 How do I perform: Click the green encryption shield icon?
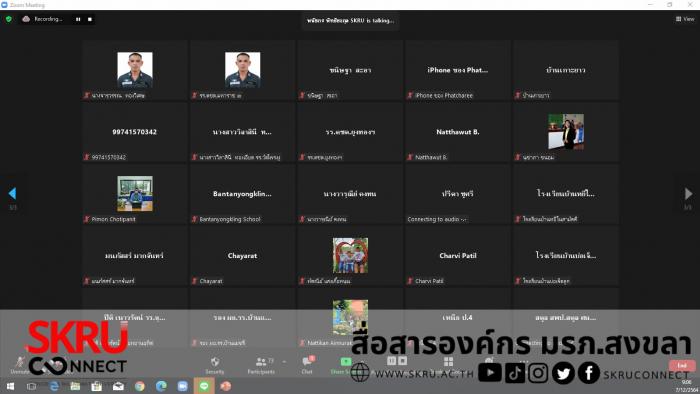click(8, 19)
